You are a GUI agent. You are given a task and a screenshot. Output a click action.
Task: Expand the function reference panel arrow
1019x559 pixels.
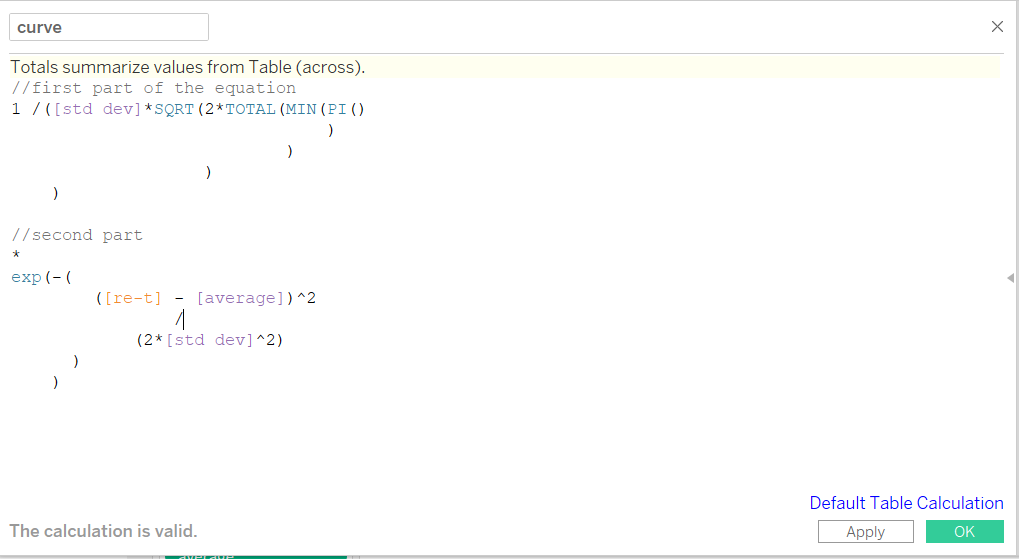coord(1010,278)
